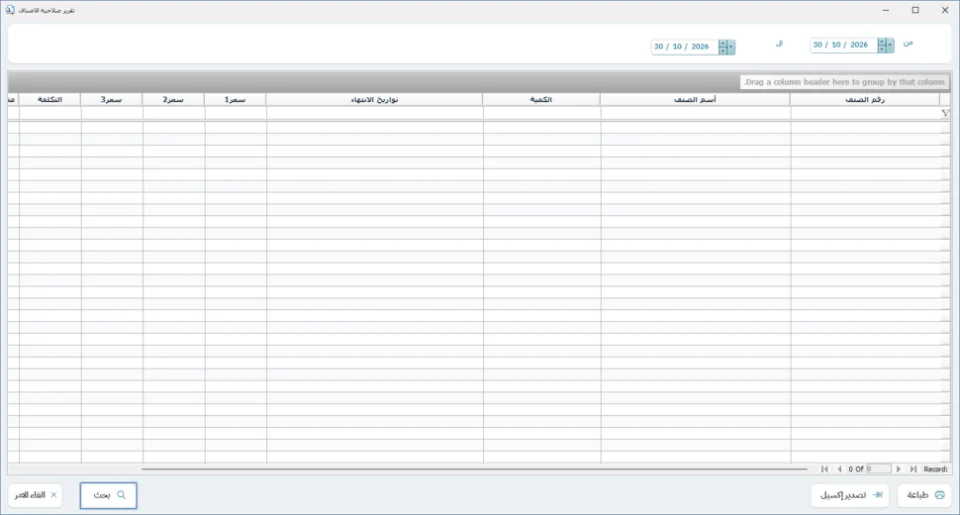Close the report window
The width and height of the screenshot is (960, 515).
click(945, 10)
